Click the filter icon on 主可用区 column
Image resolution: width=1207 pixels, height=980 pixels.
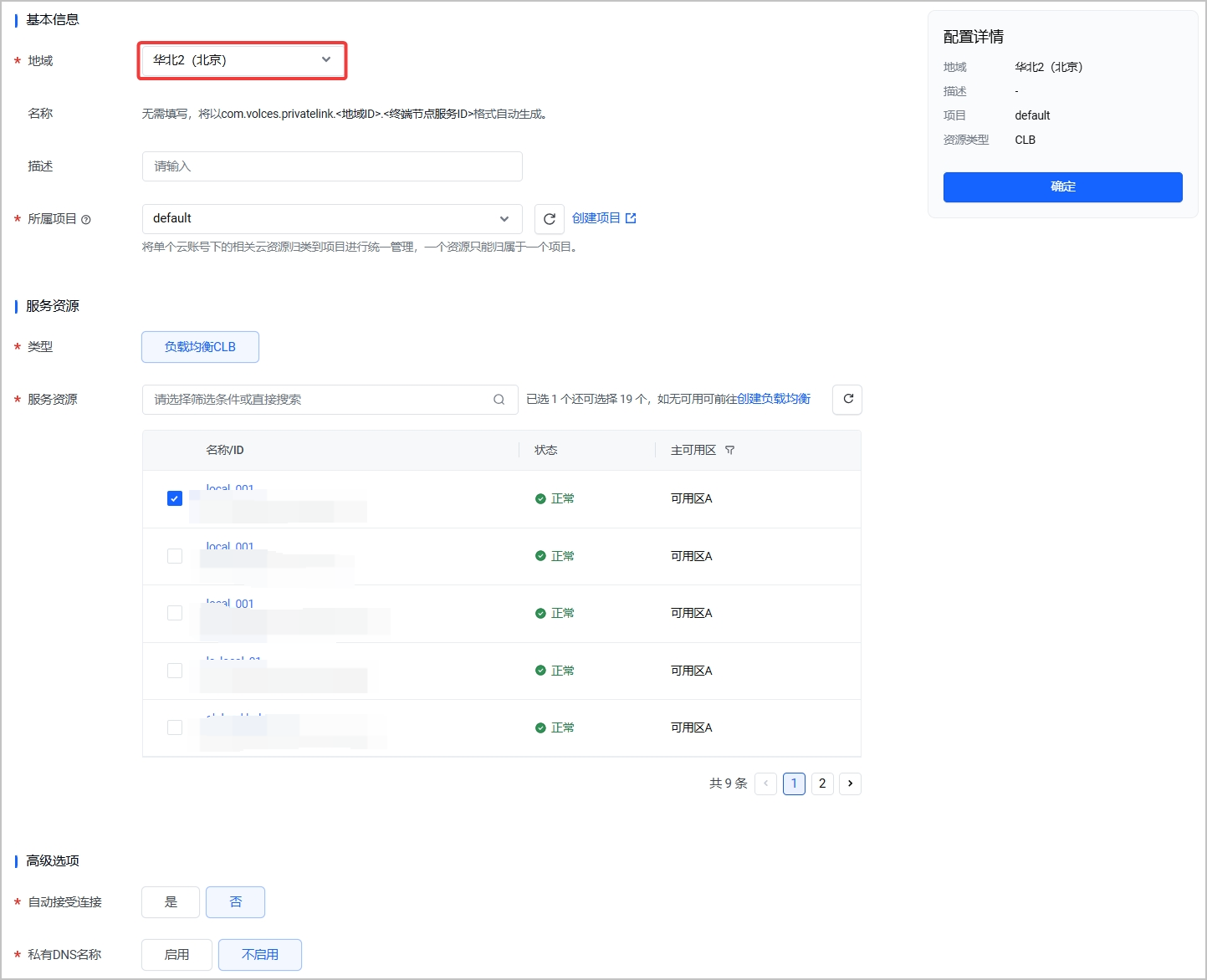click(x=730, y=450)
